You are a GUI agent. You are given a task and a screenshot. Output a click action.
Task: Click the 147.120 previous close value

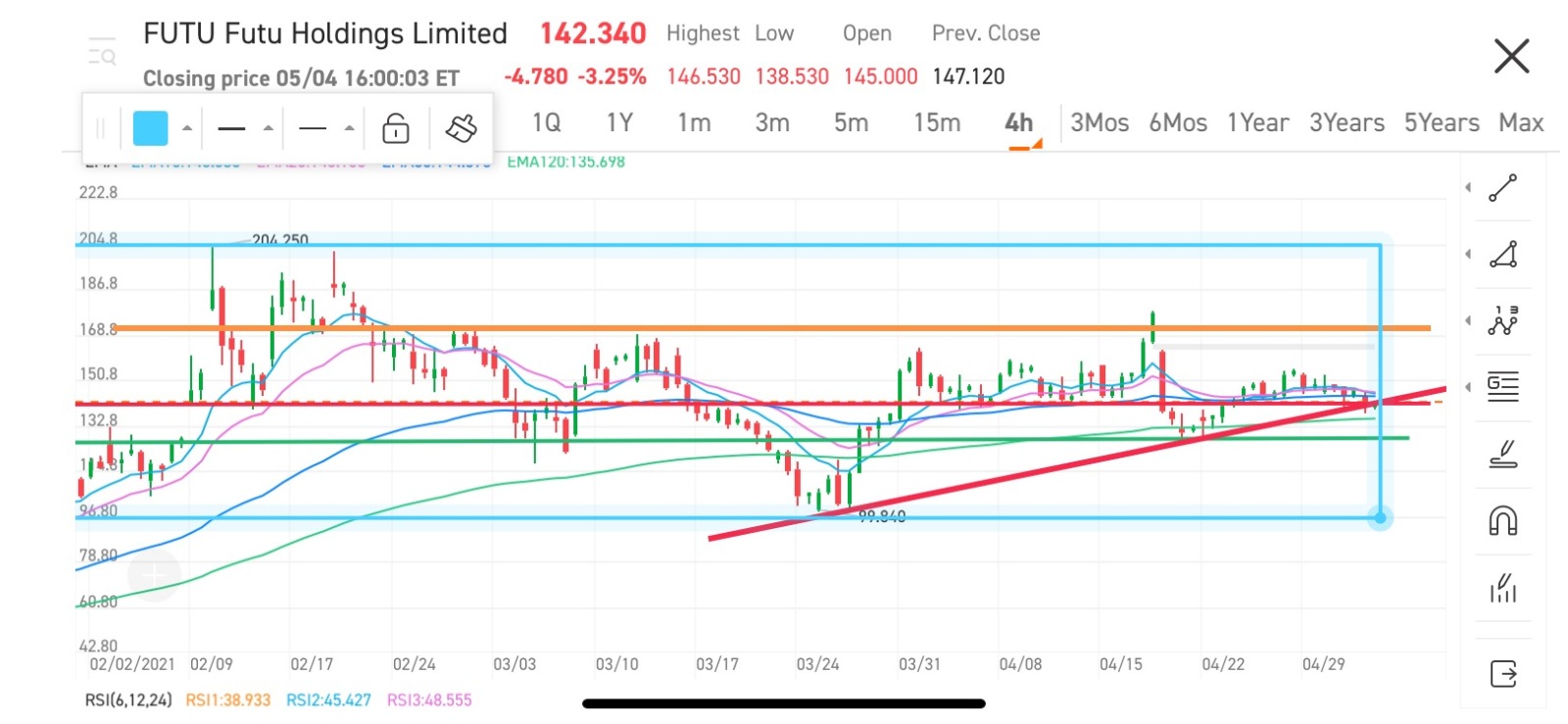[x=968, y=76]
